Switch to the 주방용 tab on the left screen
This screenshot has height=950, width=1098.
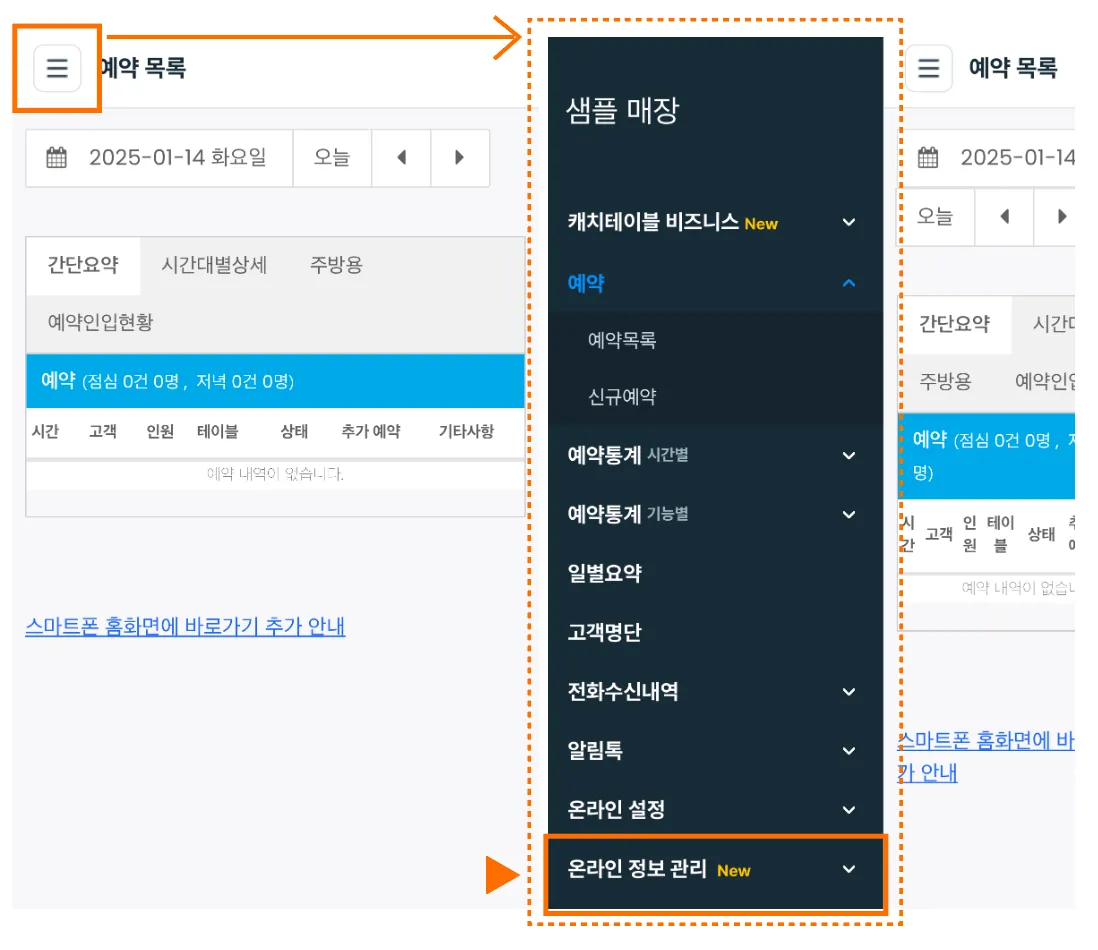[x=336, y=265]
